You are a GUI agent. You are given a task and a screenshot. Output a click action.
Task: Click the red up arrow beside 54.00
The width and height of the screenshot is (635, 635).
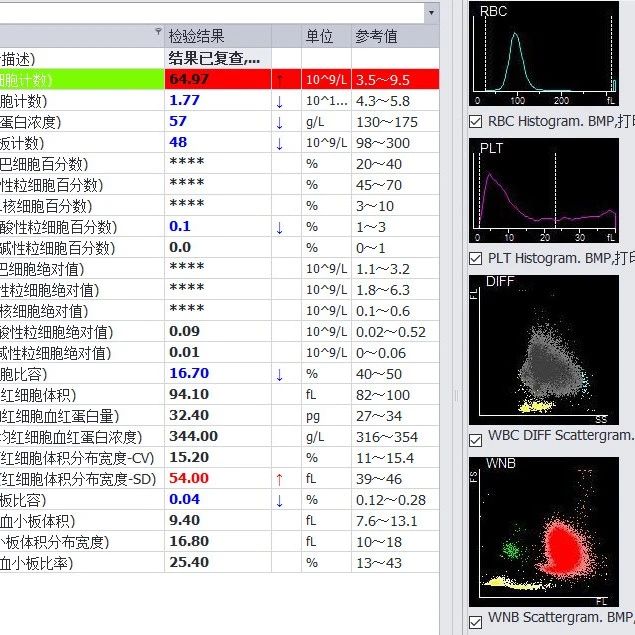coord(280,479)
